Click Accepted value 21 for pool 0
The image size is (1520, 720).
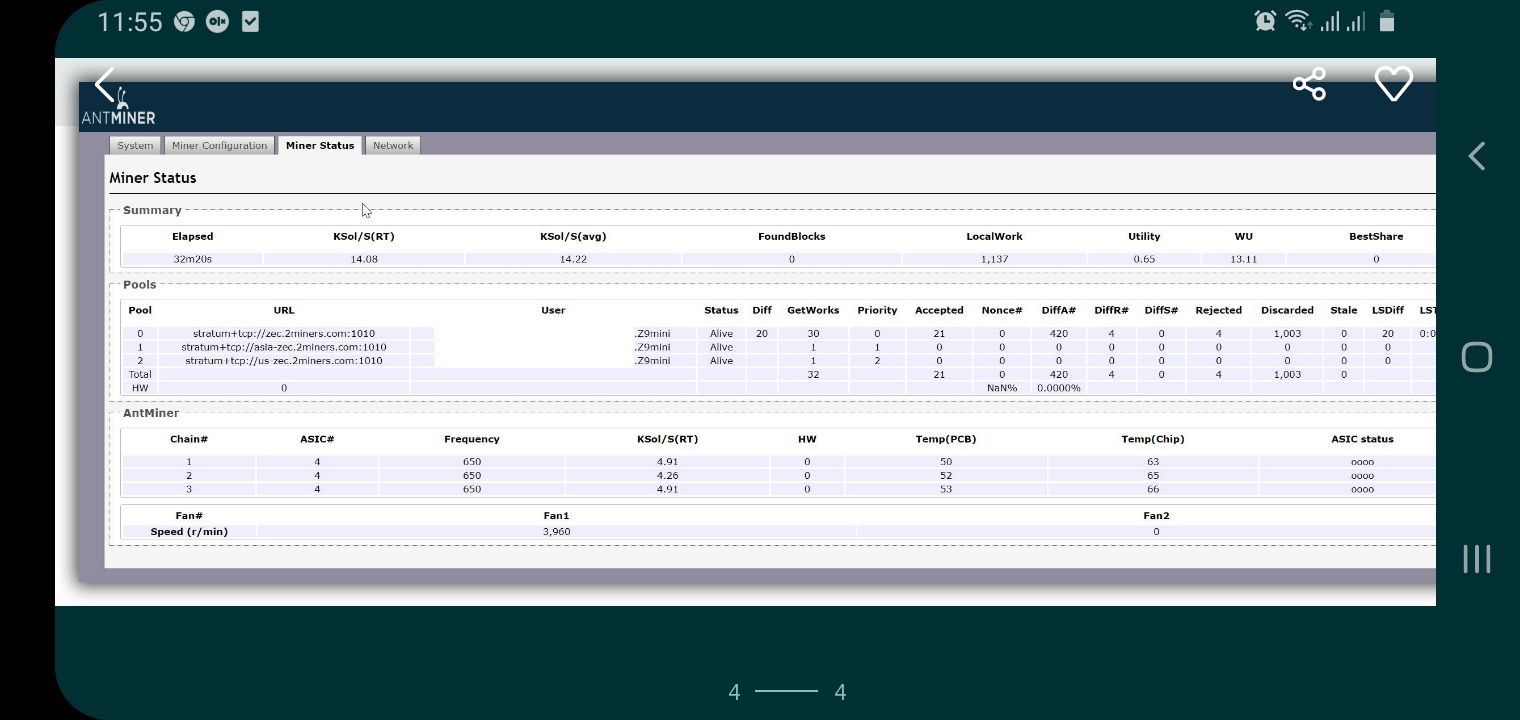(x=939, y=334)
